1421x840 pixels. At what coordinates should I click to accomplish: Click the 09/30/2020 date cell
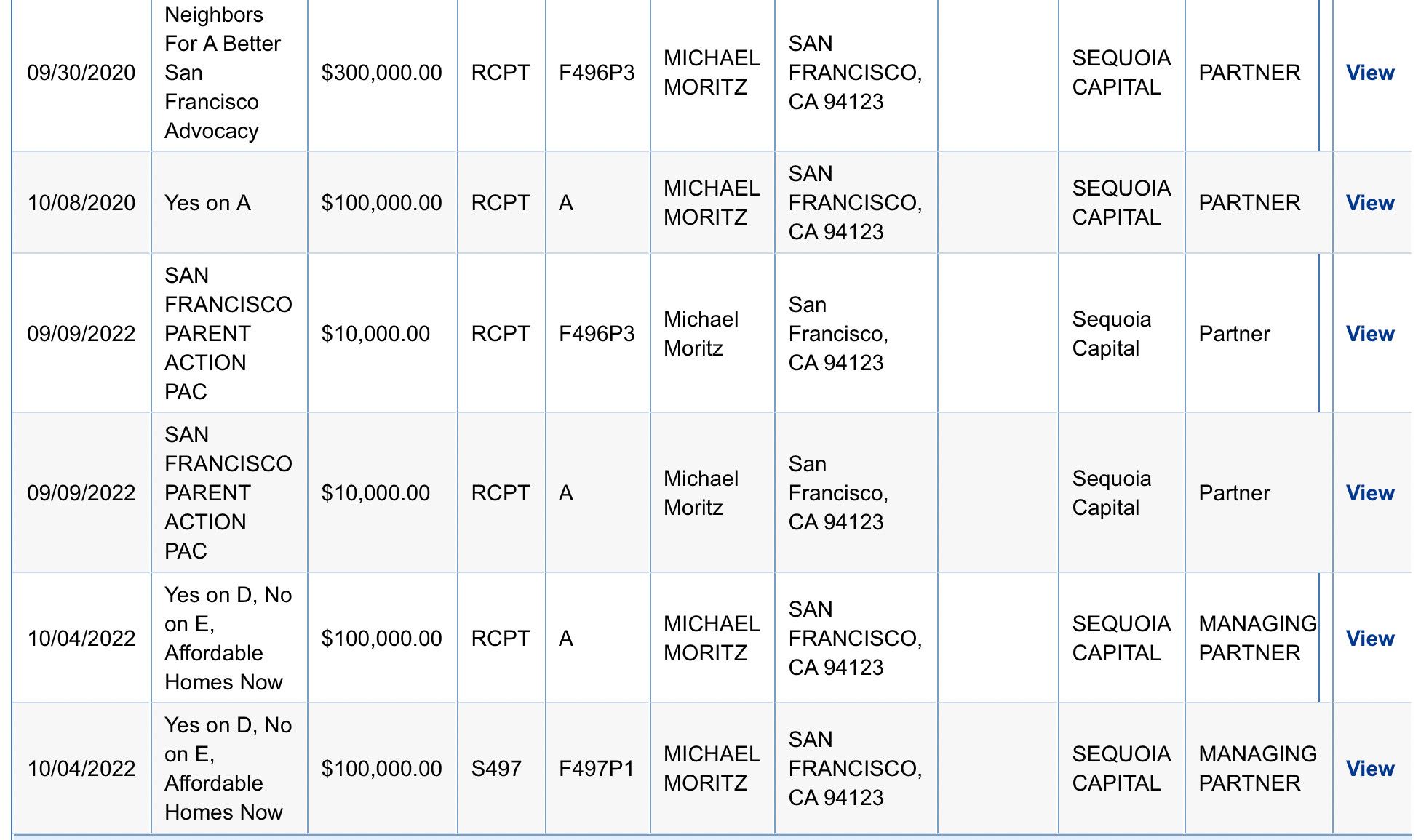81,73
